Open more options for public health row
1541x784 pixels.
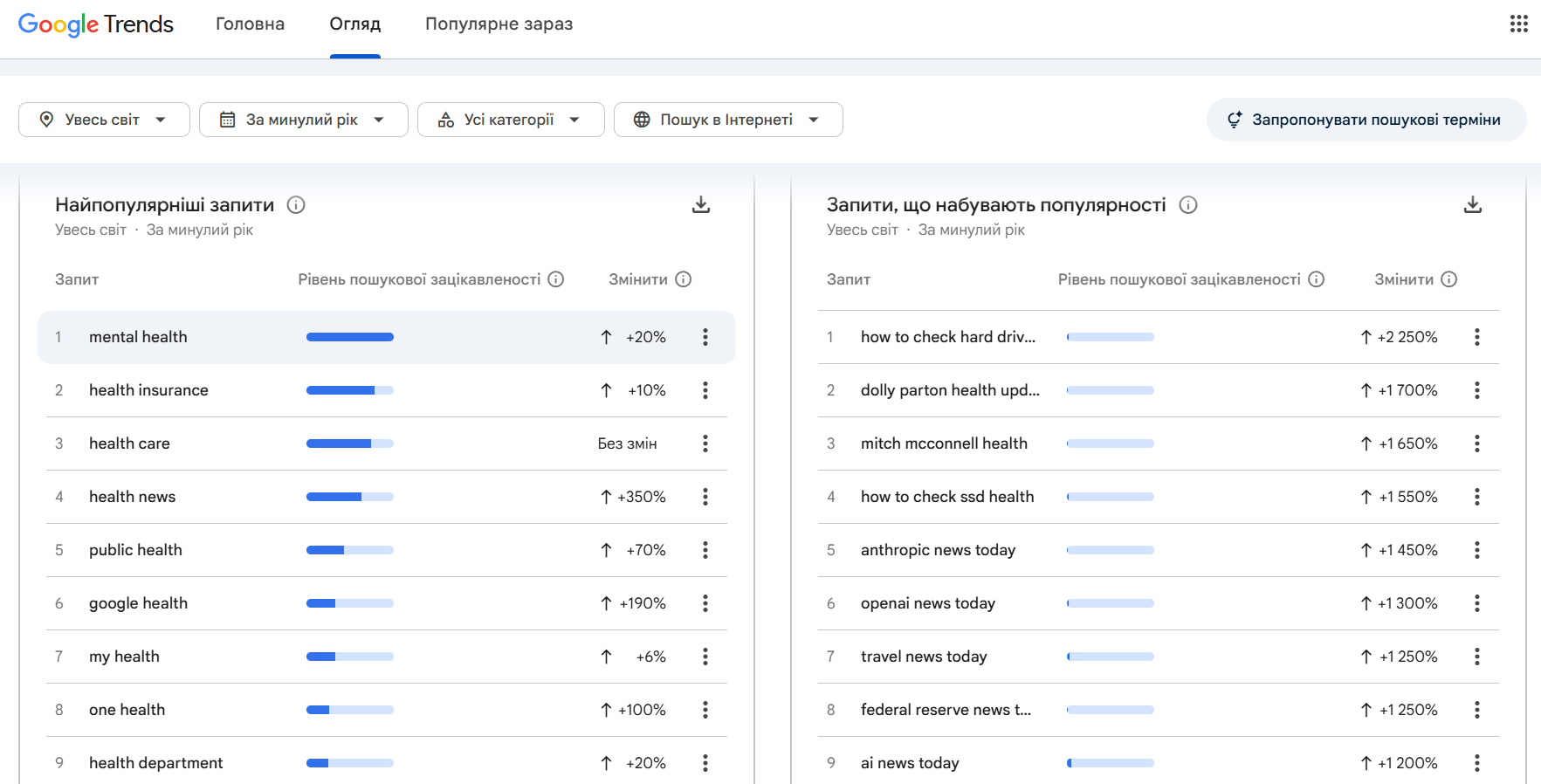pos(705,550)
